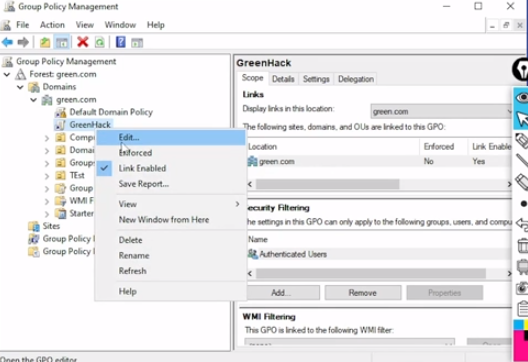Choose Edit... from the context menu
Viewport: 528px width, 362px height.
(171, 137)
